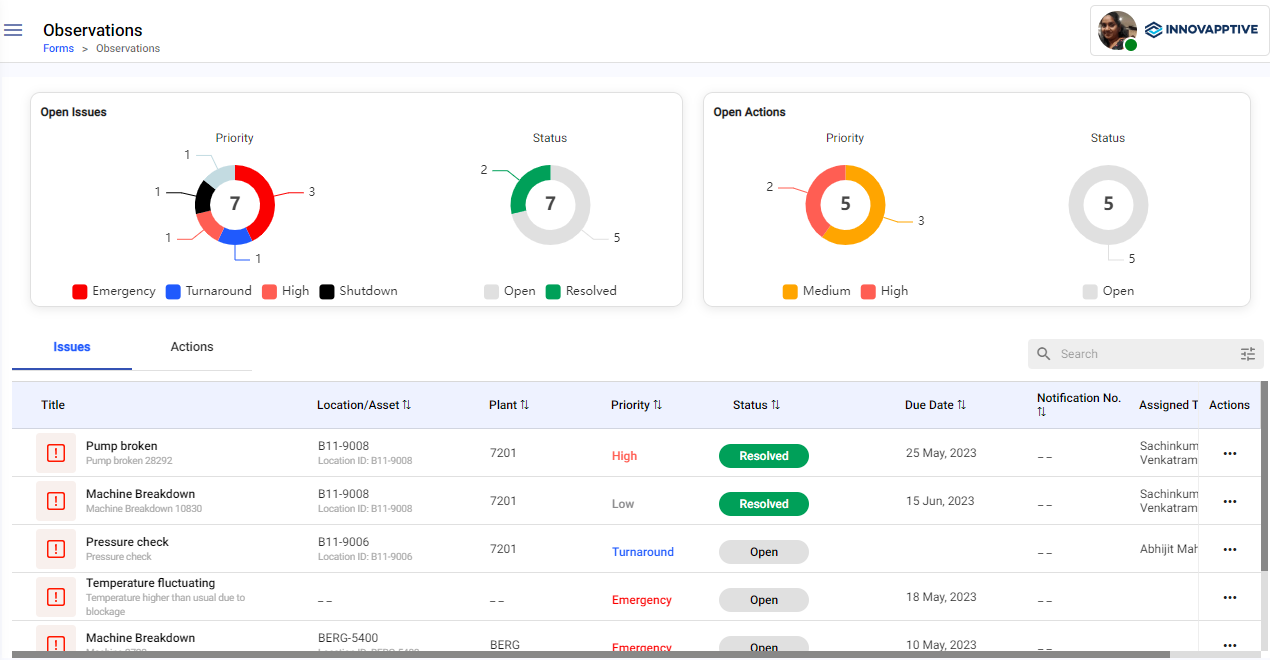Sort the table by Location/Asset column
The image size is (1270, 660).
(x=364, y=405)
